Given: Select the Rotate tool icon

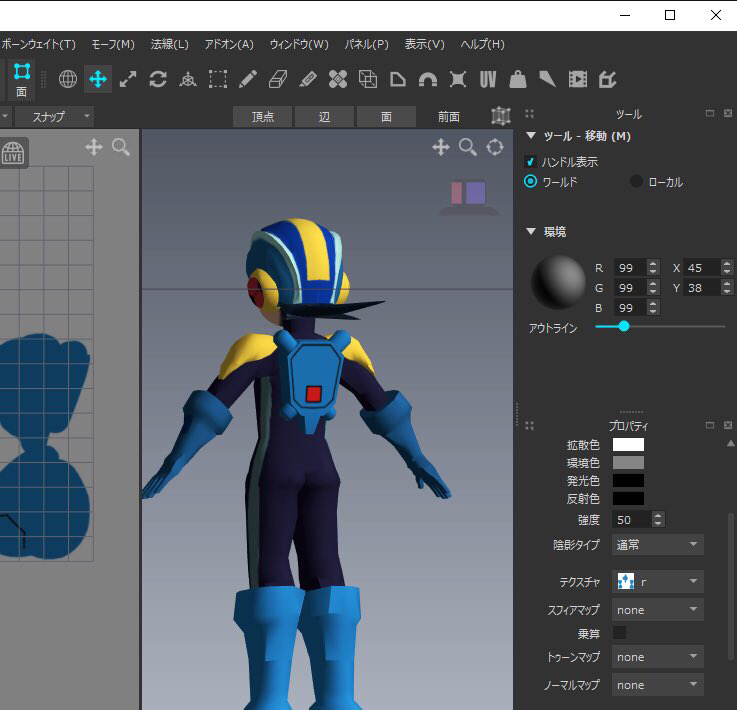Looking at the screenshot, I should click(157, 79).
